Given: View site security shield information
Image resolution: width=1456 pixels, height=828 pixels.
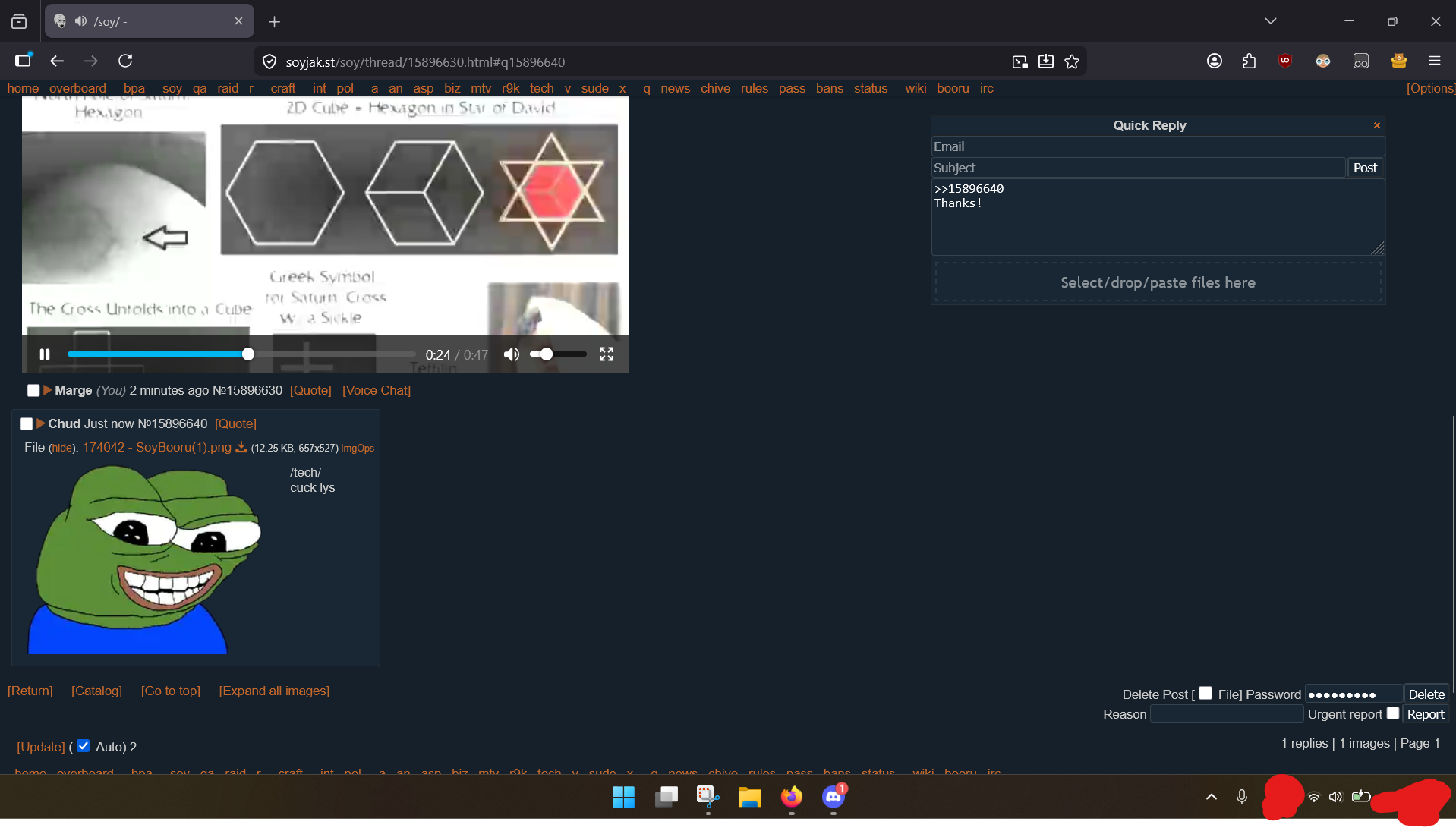Looking at the screenshot, I should (x=269, y=61).
